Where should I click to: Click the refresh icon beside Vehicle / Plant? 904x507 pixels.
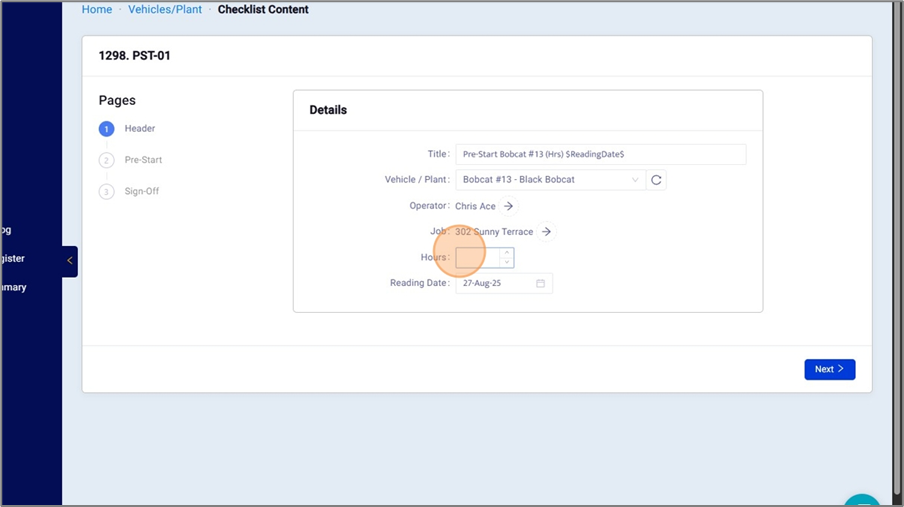tap(656, 180)
